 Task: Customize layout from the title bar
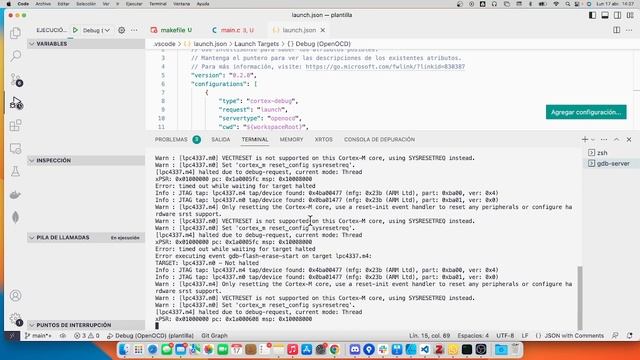pyautogui.click(x=630, y=15)
